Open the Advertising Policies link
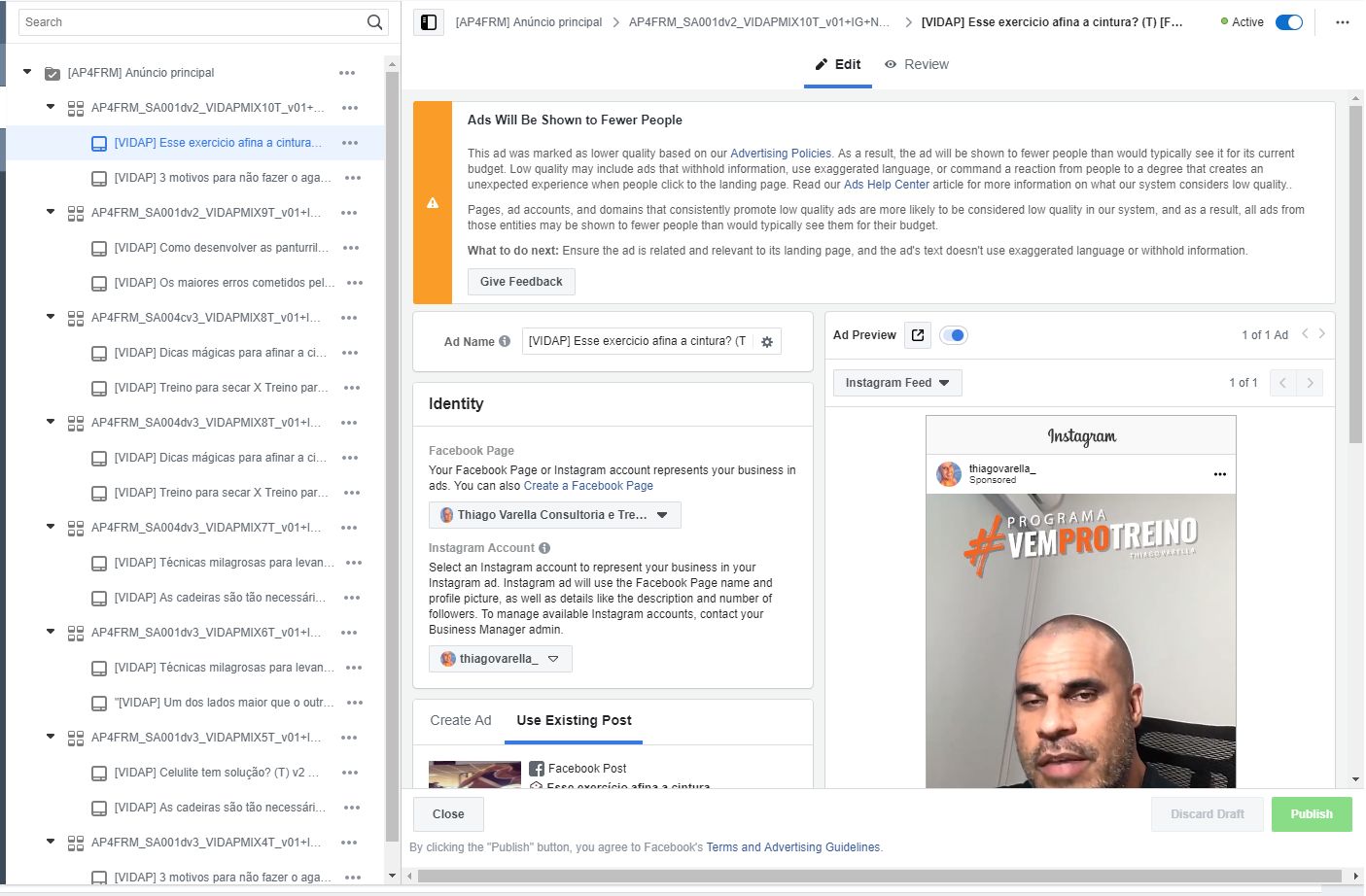The height and width of the screenshot is (896, 1366). pyautogui.click(x=781, y=154)
